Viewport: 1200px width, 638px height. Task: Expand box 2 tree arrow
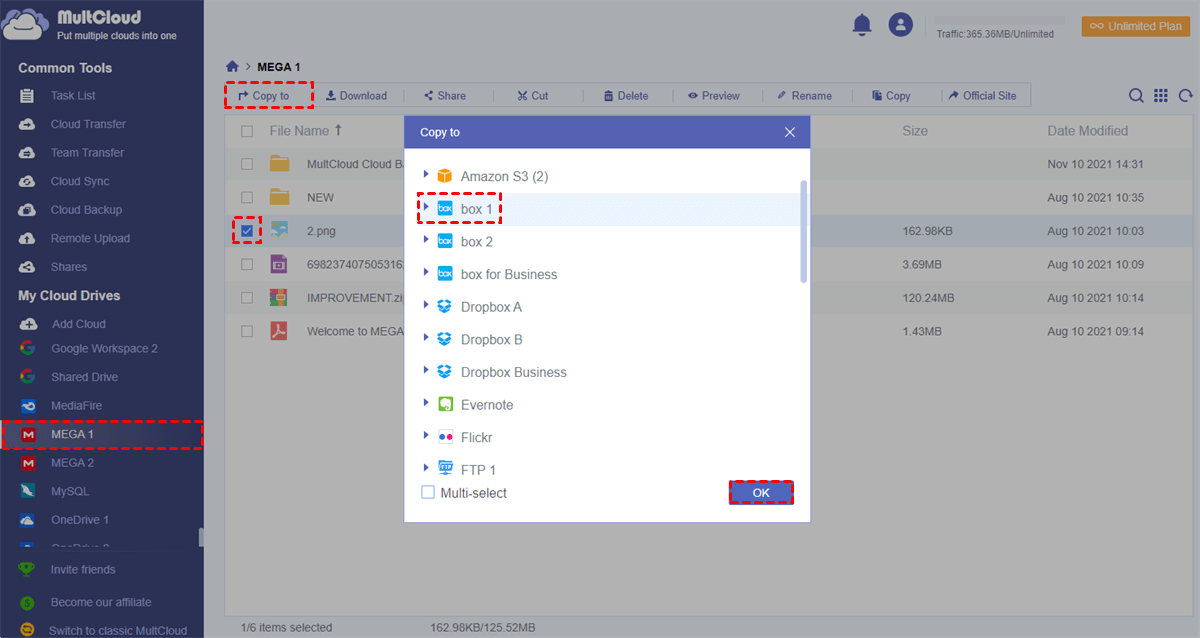[x=427, y=241]
